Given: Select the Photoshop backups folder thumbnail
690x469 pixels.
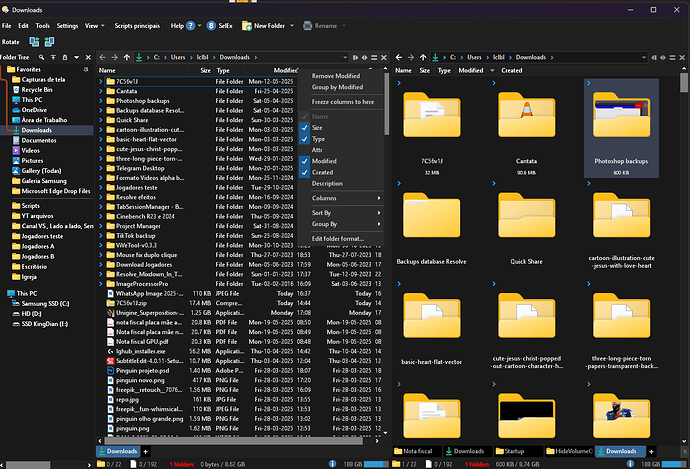Looking at the screenshot, I should [x=621, y=128].
